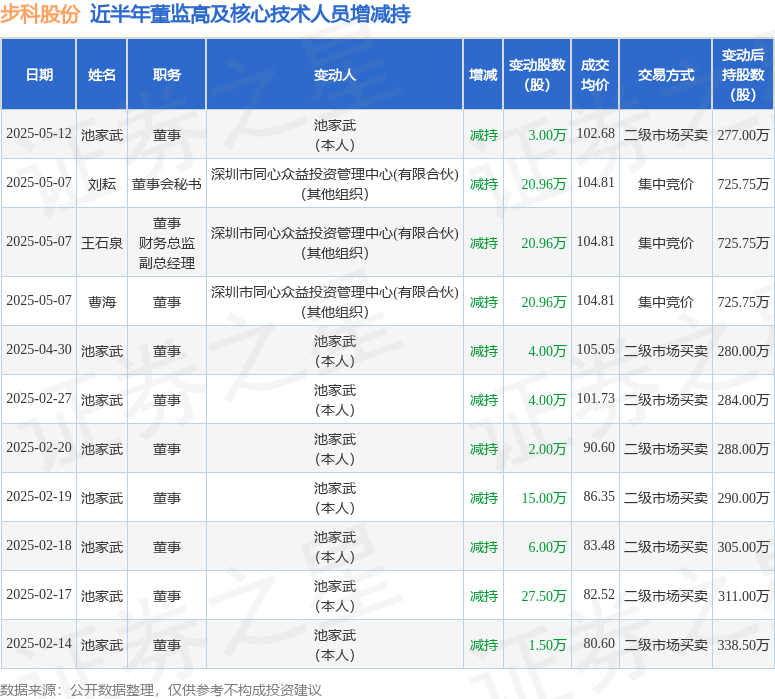Screen dimensions: 775x699
Task: Click the average price 82.52
Action: [x=599, y=594]
